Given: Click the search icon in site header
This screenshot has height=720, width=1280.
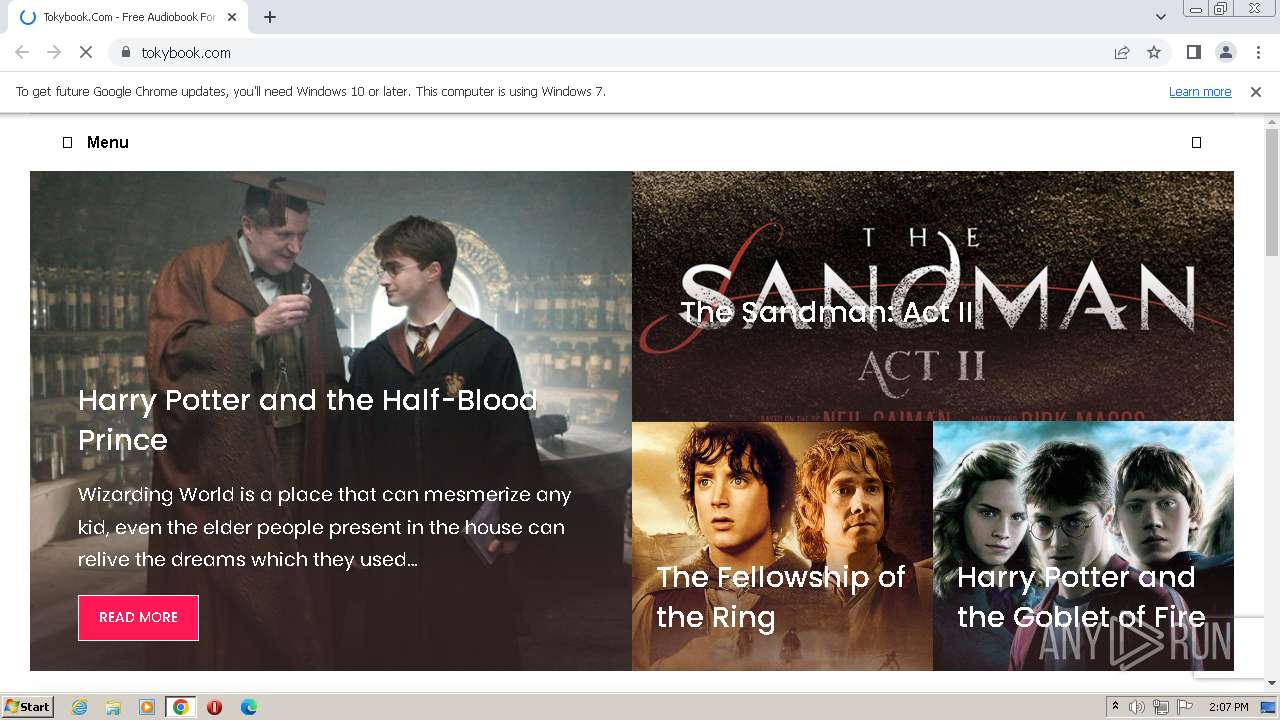Looking at the screenshot, I should pyautogui.click(x=1196, y=143).
